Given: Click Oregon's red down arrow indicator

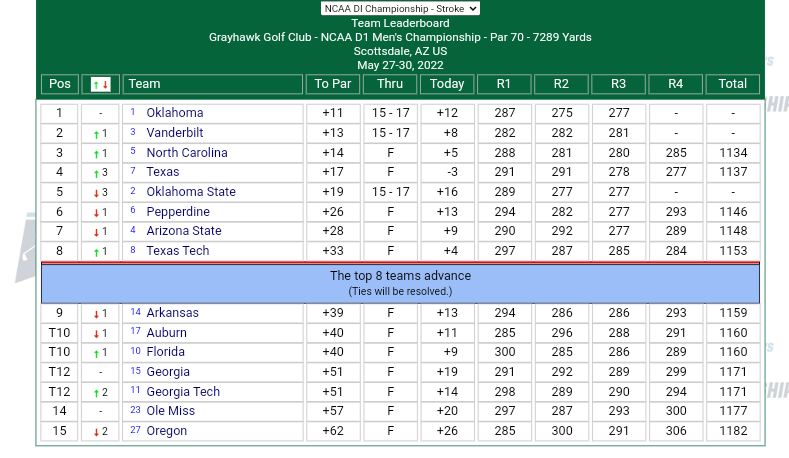Looking at the screenshot, I should tap(95, 432).
